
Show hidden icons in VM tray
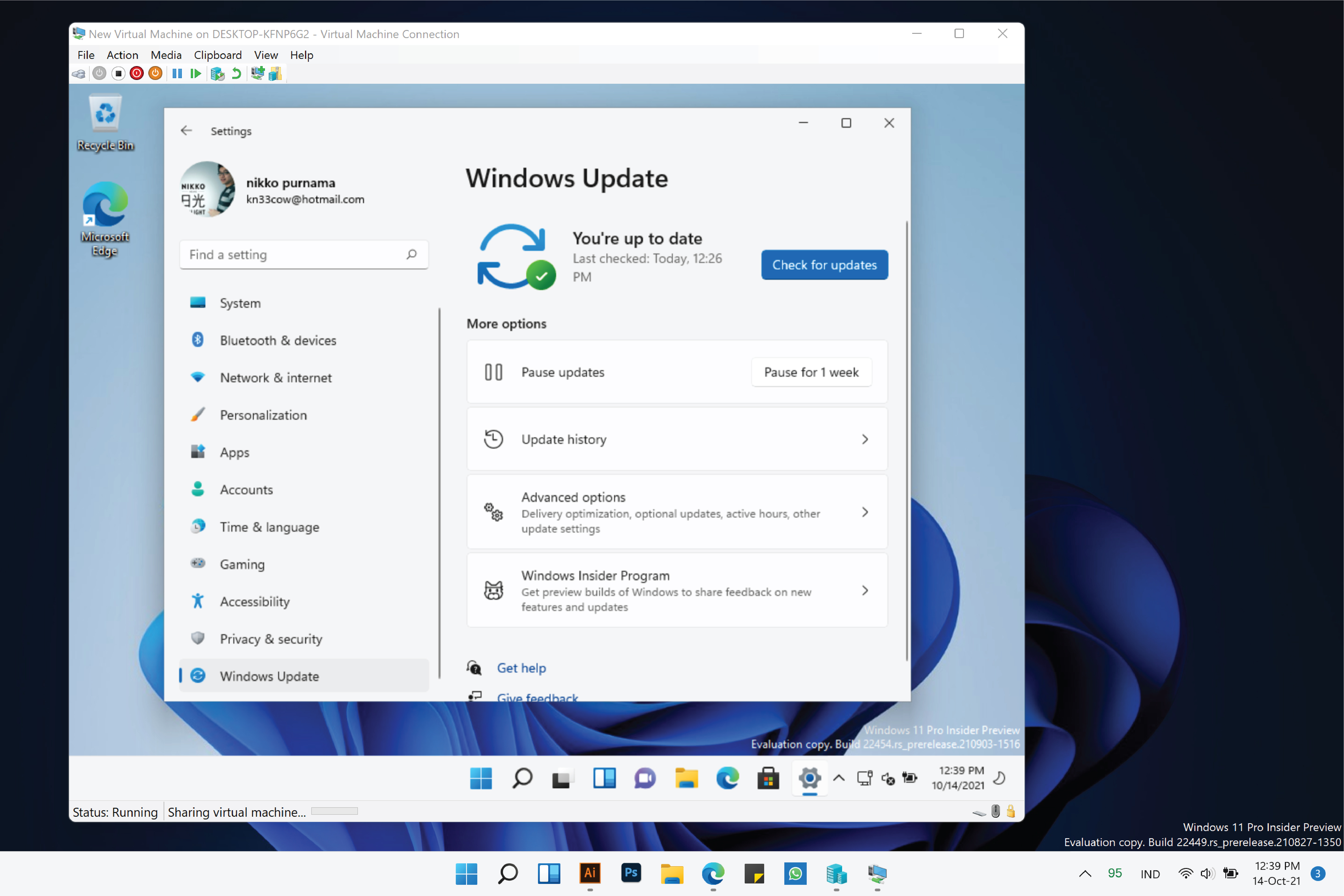[839, 778]
